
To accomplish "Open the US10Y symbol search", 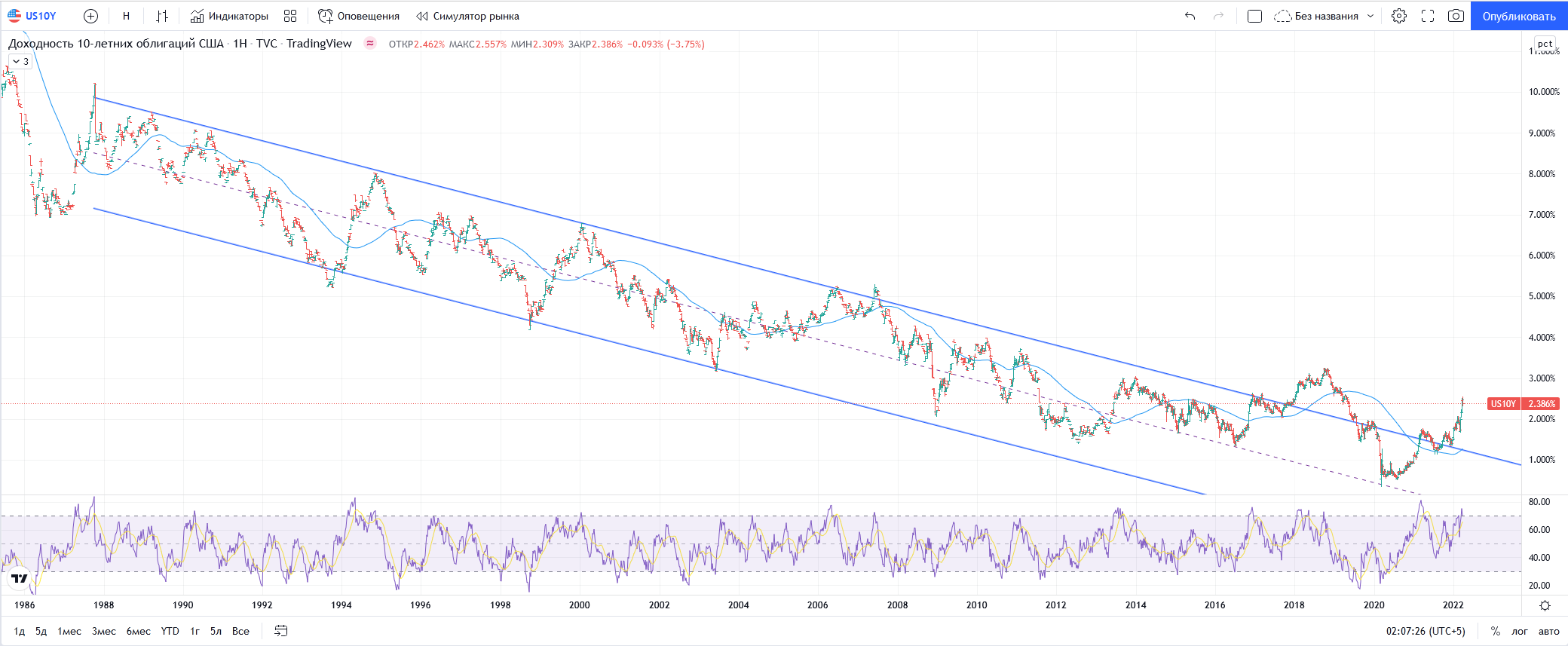I will [x=33, y=16].
